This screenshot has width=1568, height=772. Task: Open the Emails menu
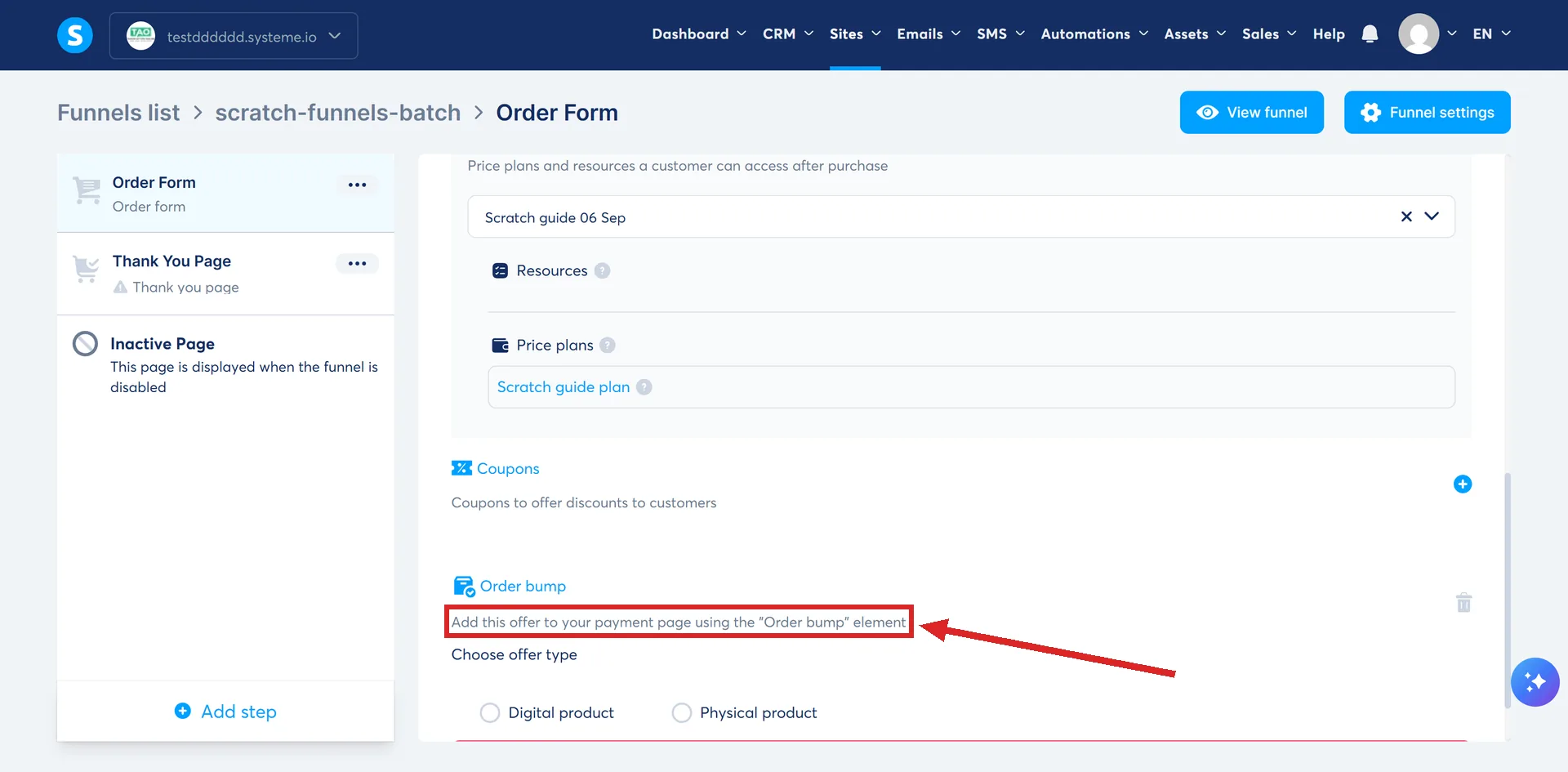(929, 33)
